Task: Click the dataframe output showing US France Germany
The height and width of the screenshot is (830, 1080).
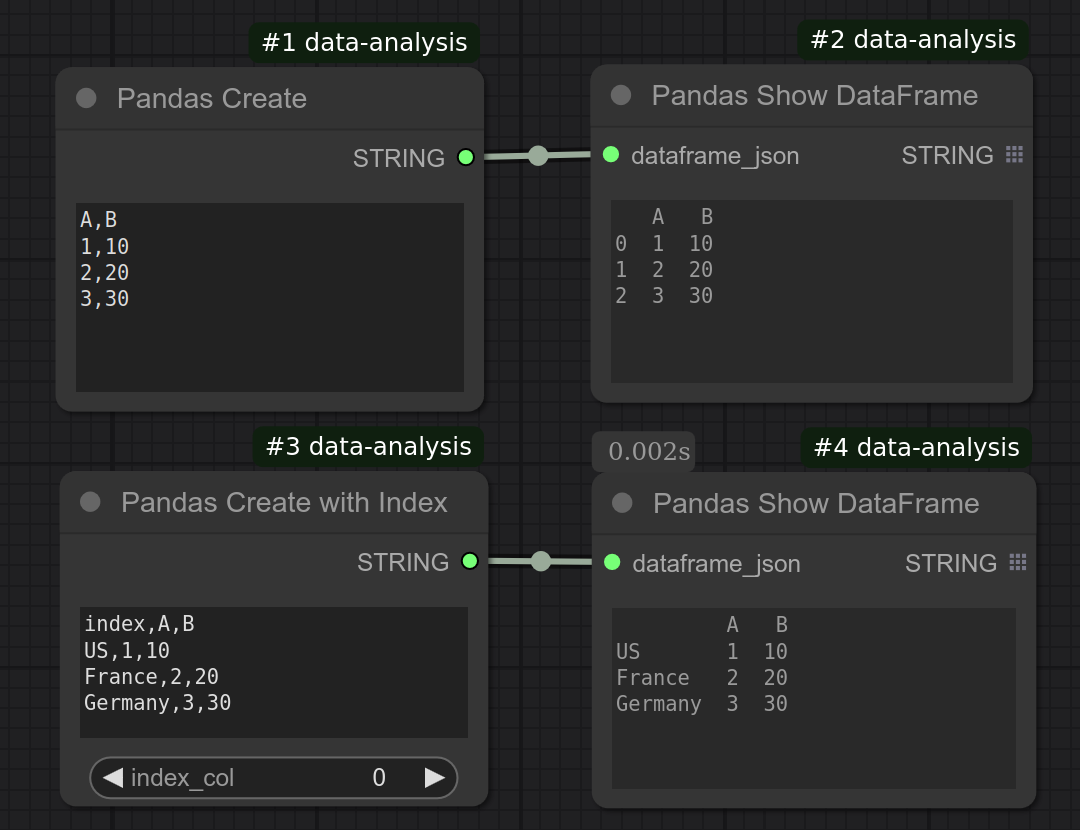Action: coord(813,698)
